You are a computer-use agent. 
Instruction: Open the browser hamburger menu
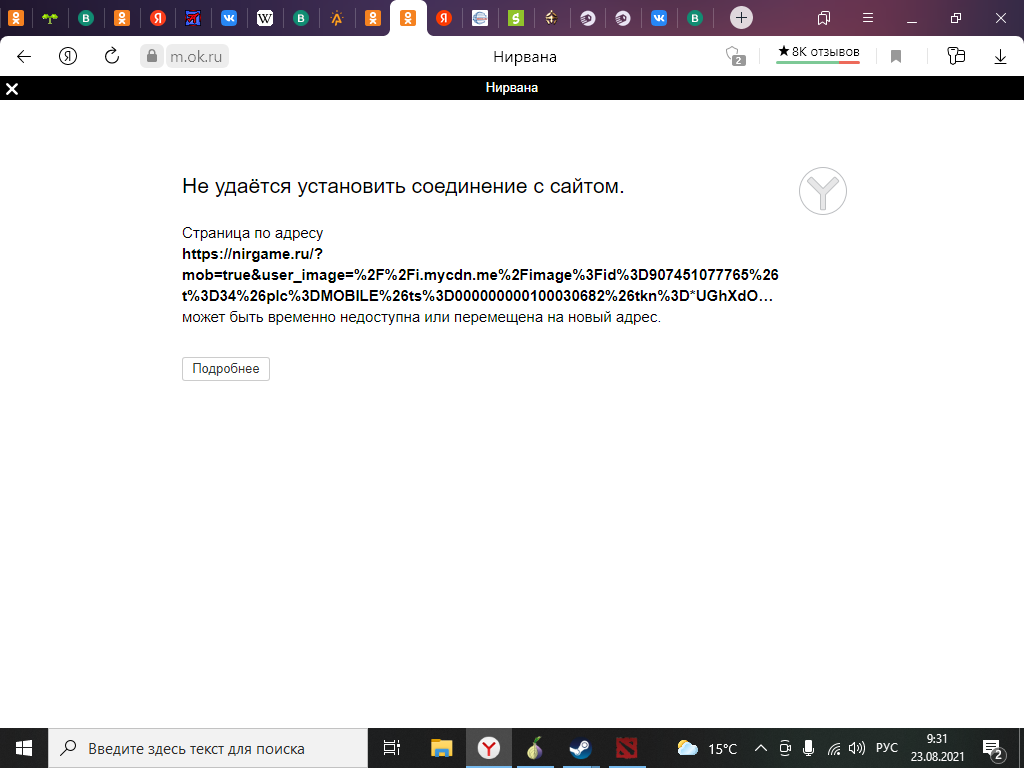pos(867,17)
